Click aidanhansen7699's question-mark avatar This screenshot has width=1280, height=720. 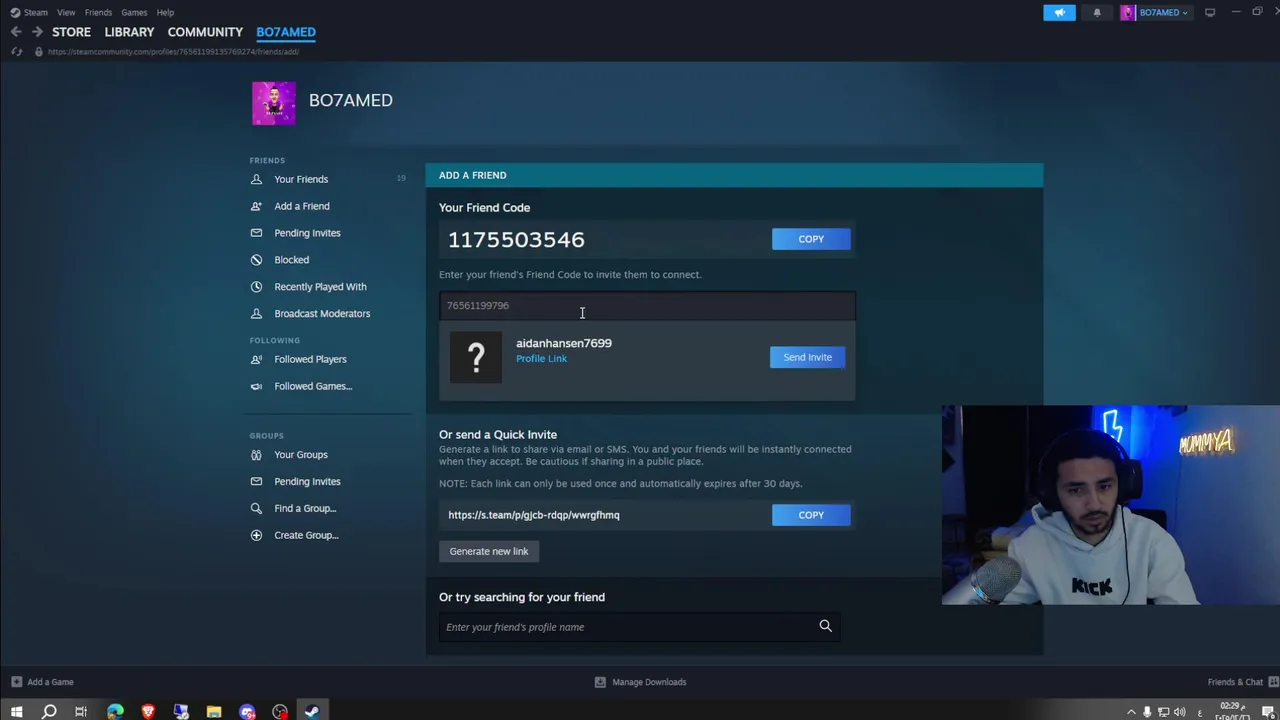point(476,357)
